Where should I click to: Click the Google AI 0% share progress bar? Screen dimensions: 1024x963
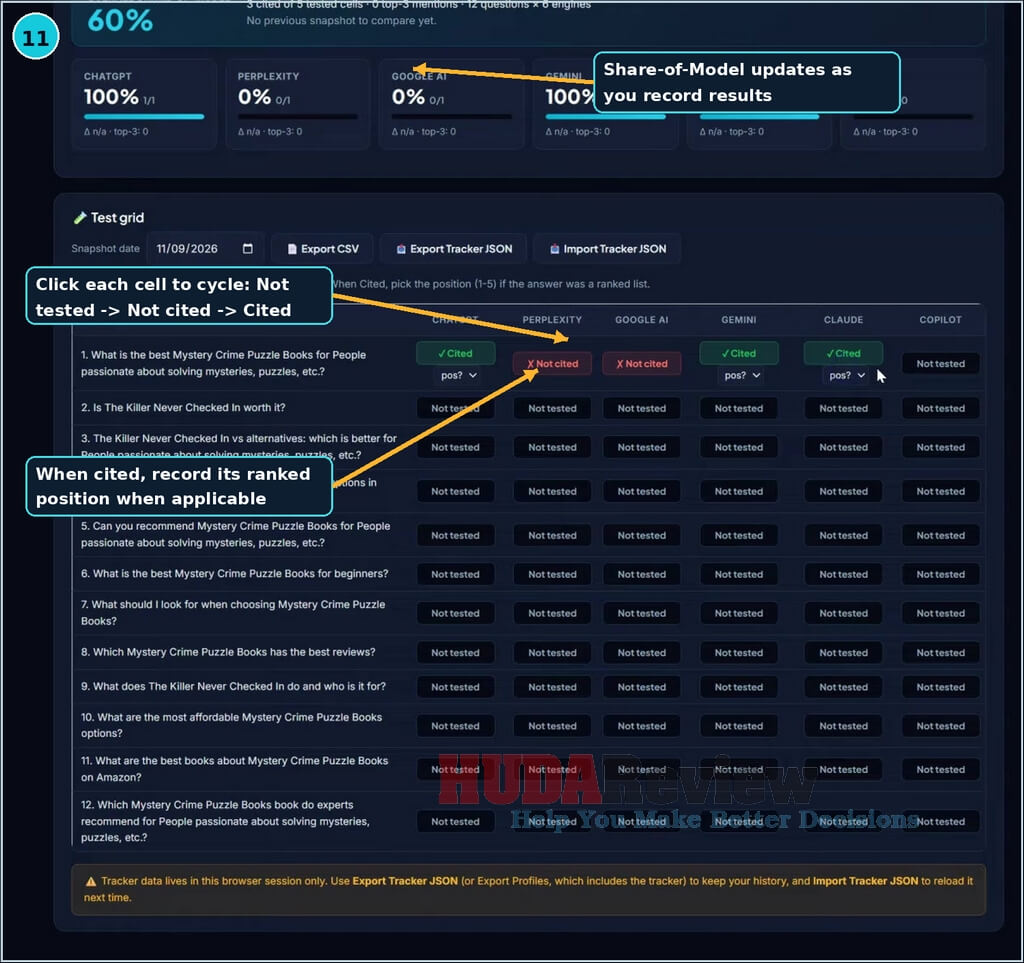coord(452,117)
